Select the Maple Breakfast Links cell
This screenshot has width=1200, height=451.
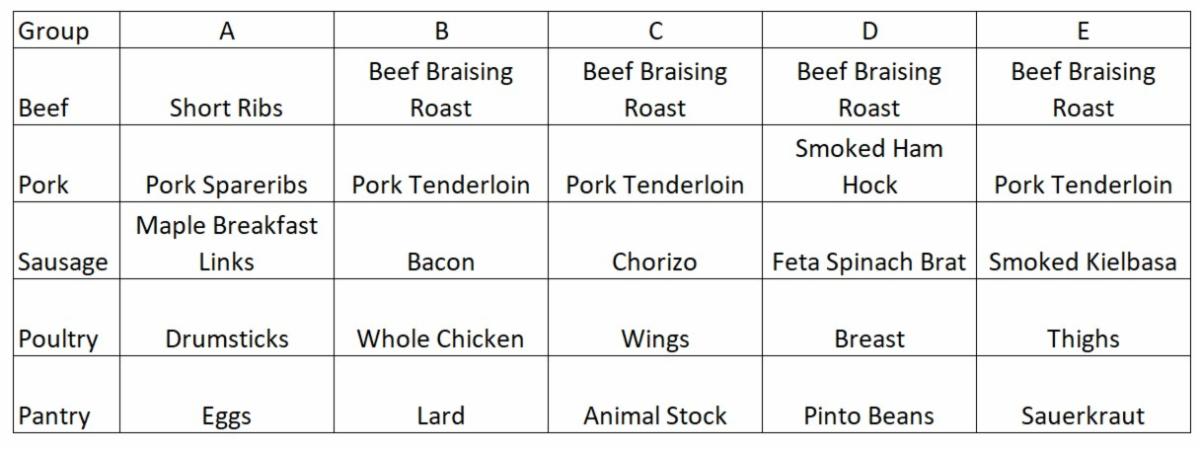227,243
